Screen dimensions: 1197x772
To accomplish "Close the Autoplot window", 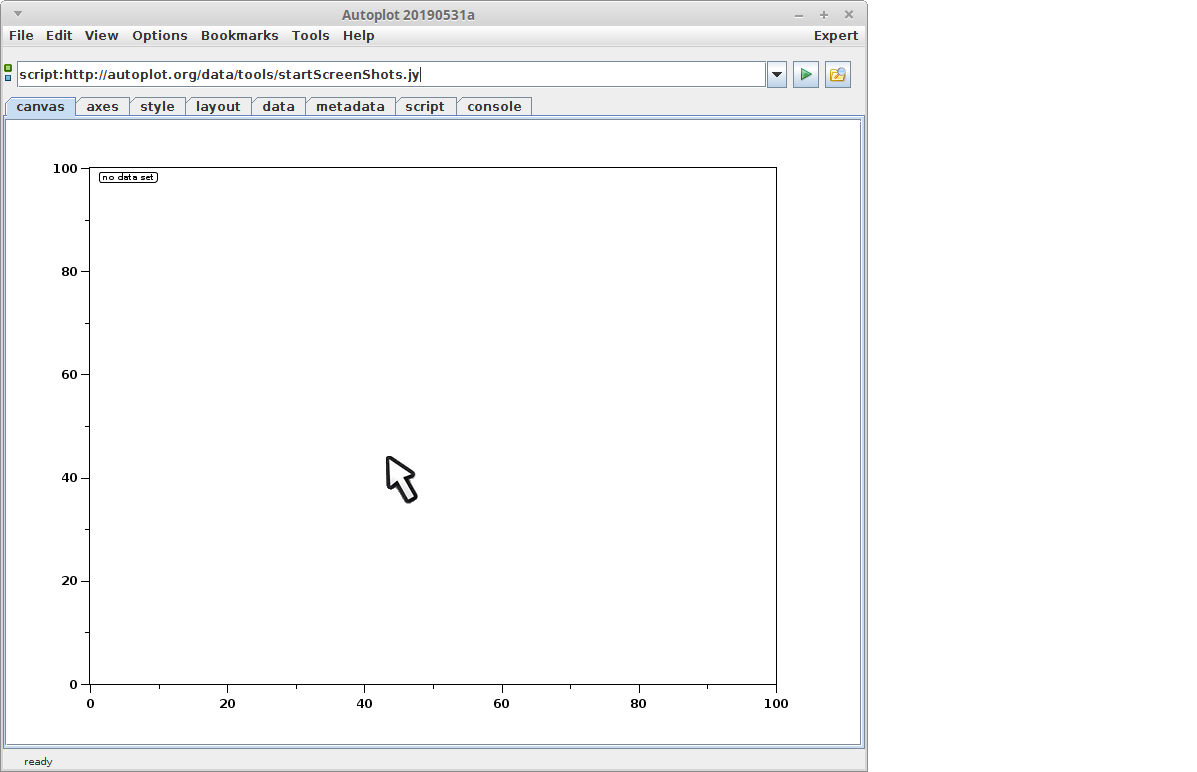I will [x=849, y=15].
